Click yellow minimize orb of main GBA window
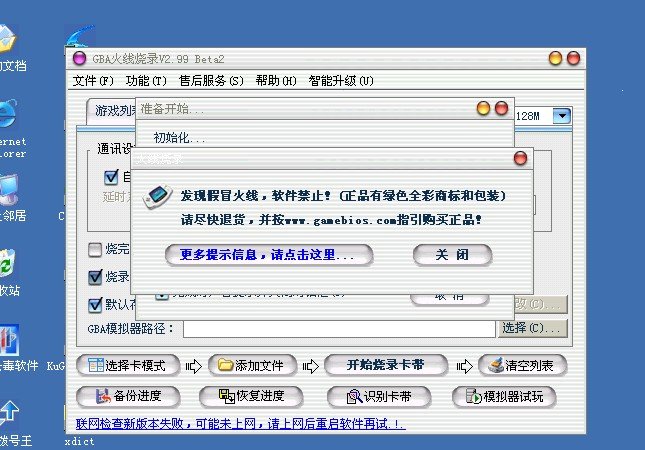This screenshot has height=450, width=645. 555,58
